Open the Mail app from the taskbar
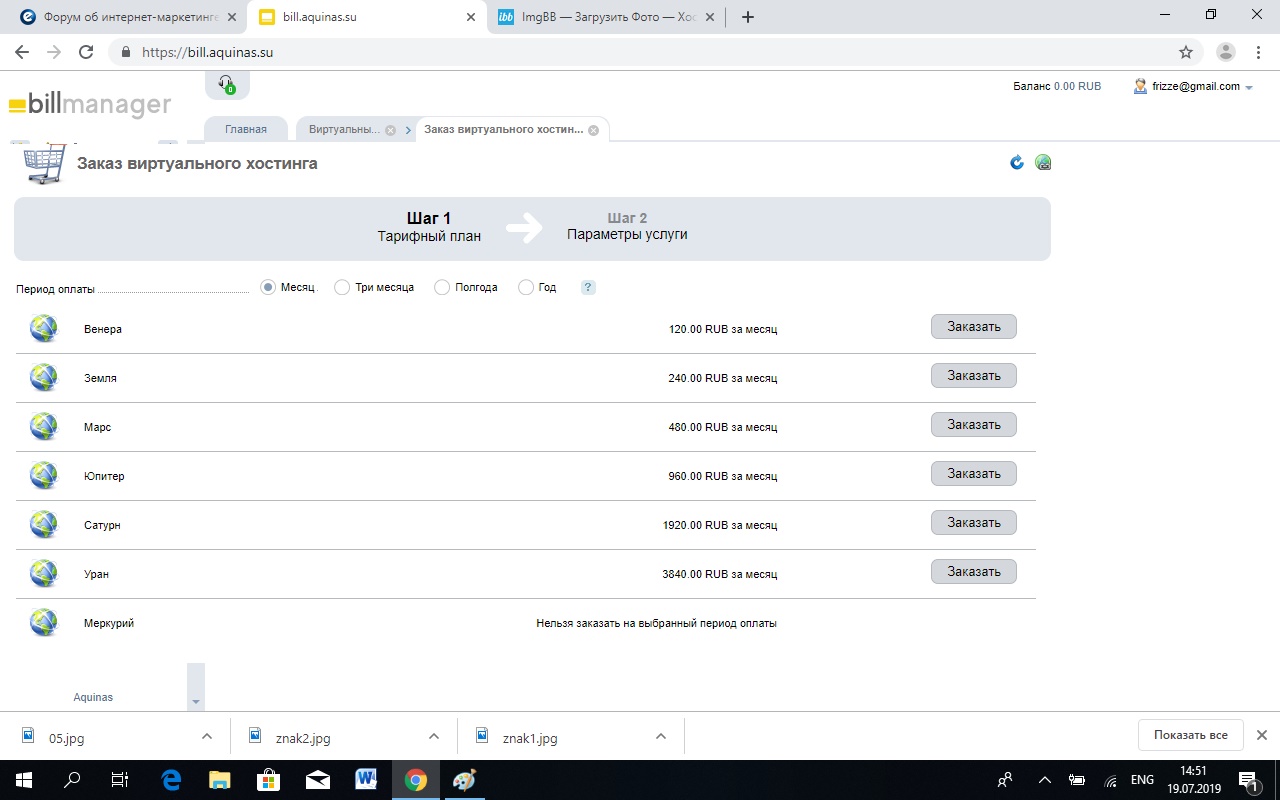Viewport: 1280px width, 800px height. (318, 780)
